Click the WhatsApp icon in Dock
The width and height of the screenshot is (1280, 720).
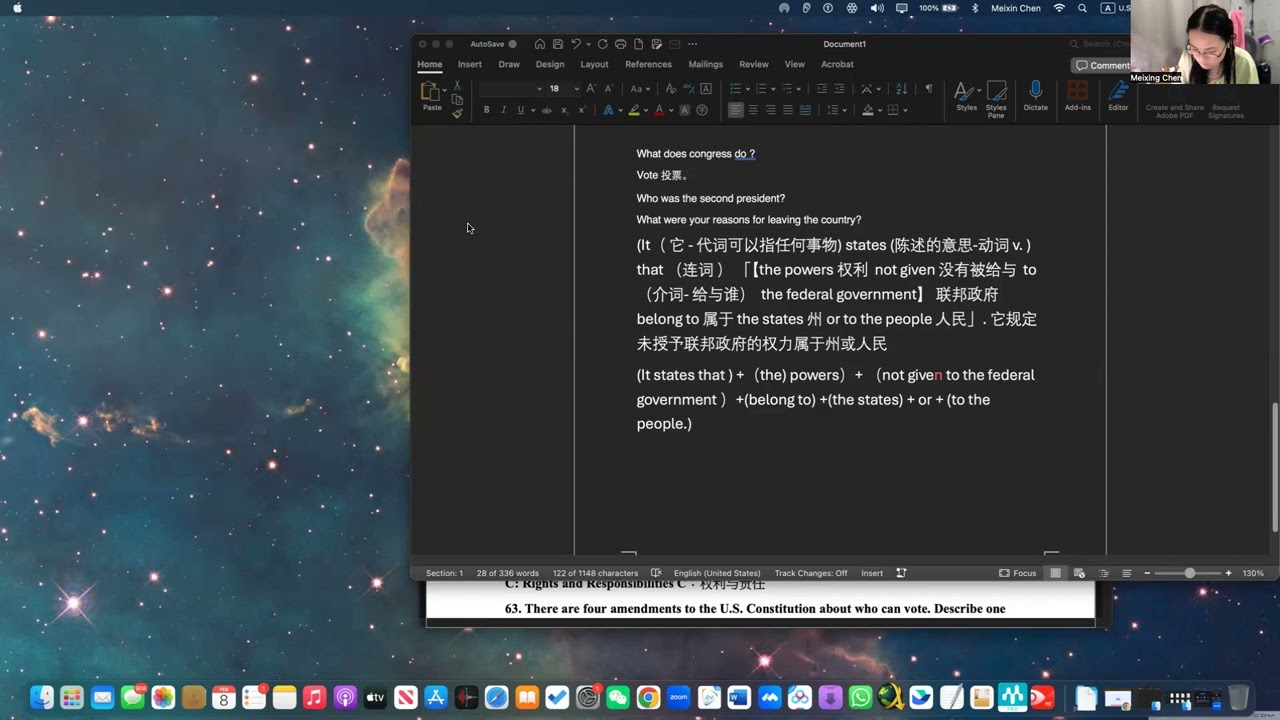click(860, 697)
